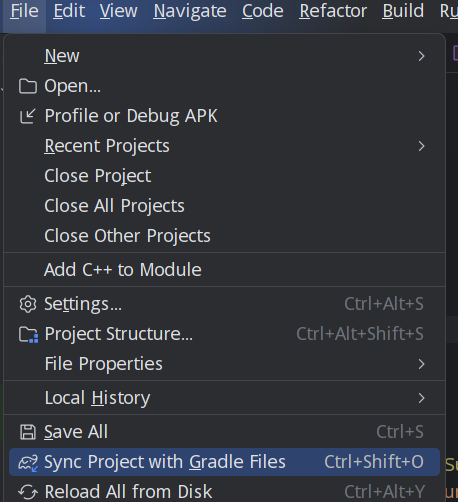Image resolution: width=458 pixels, height=502 pixels.
Task: Expand the Local History submenu chevron
Action: click(421, 398)
